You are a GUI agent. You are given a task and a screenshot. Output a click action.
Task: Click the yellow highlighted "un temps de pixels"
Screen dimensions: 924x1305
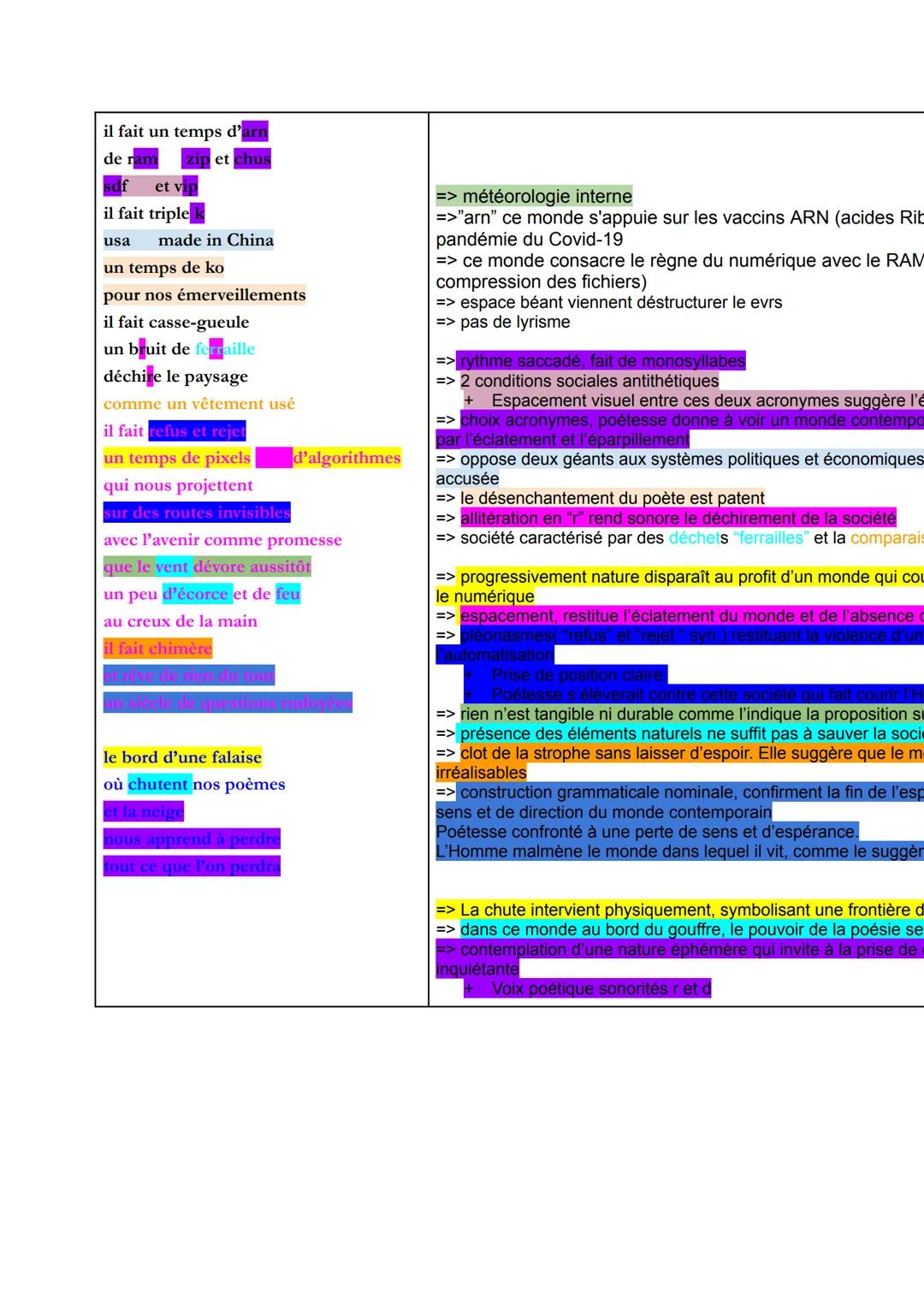point(177,458)
